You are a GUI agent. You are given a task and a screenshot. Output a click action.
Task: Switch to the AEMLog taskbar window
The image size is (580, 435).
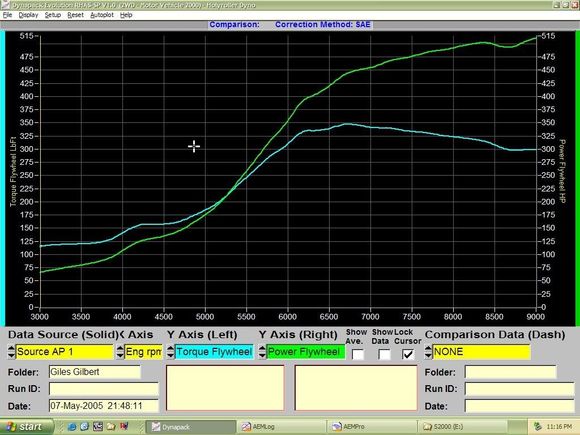282,427
